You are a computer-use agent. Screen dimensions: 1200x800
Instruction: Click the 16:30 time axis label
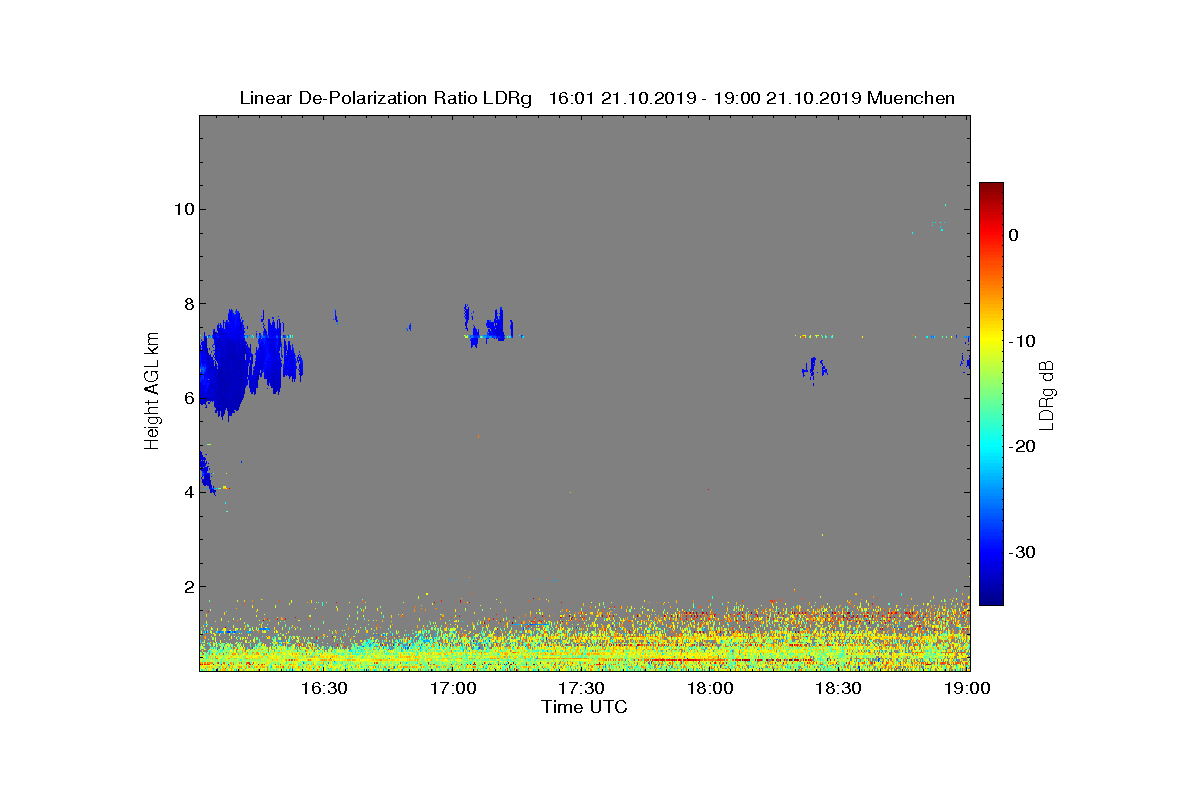[325, 688]
